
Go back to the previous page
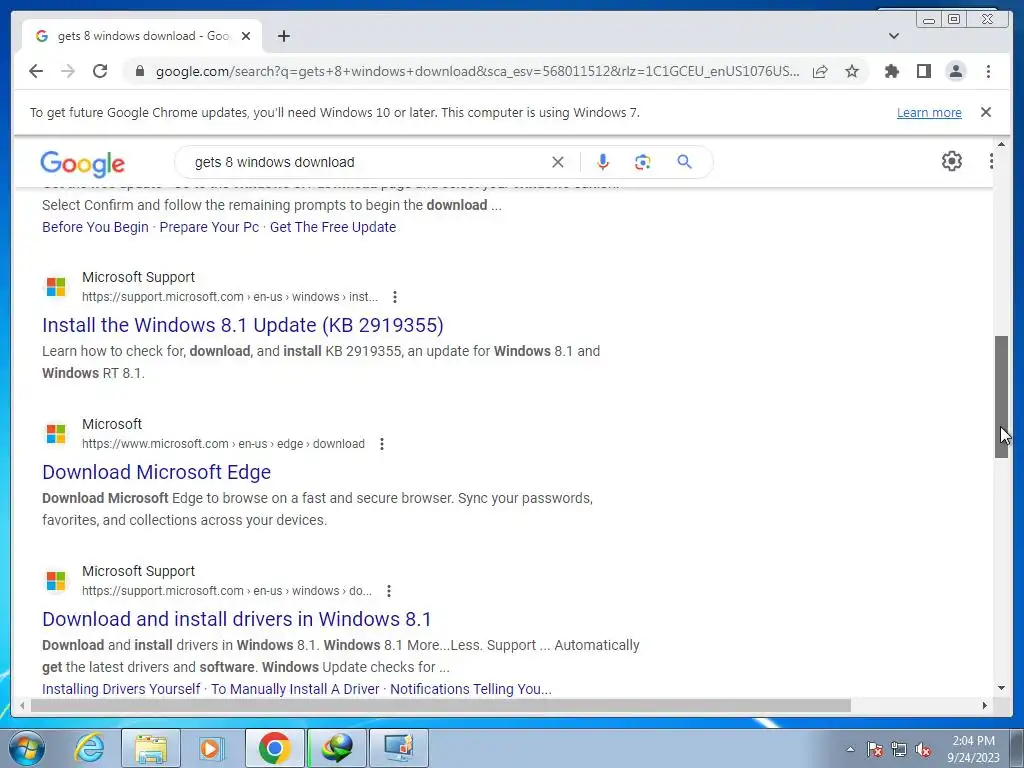tap(36, 71)
